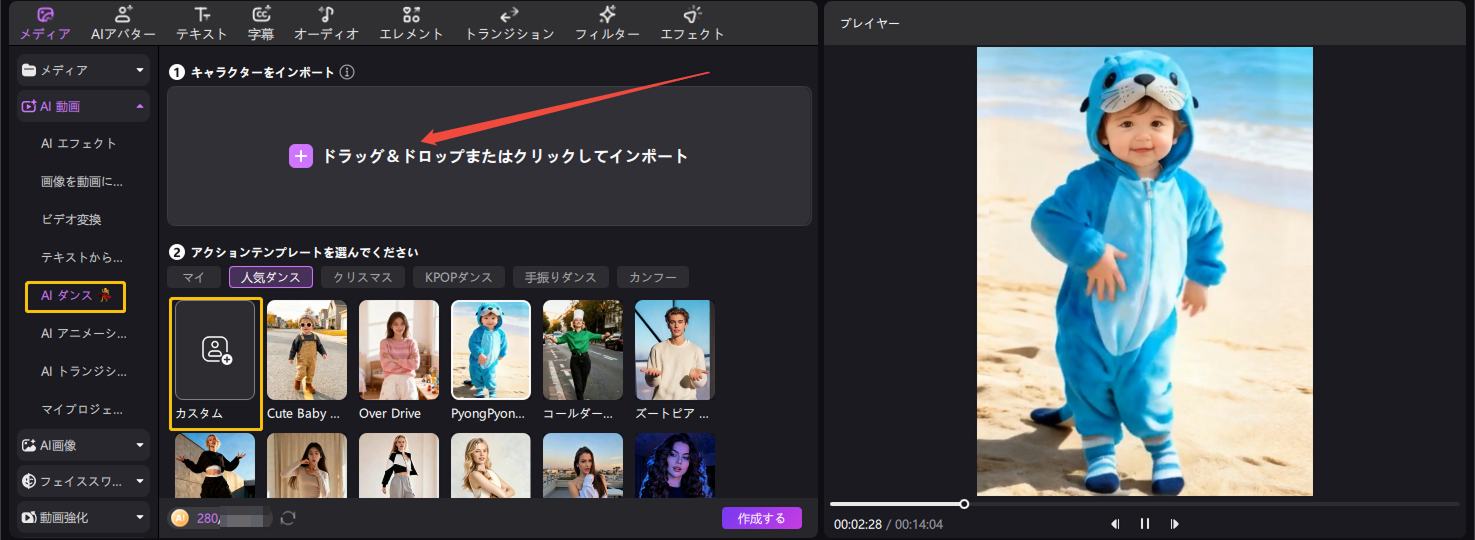This screenshot has height=540, width=1475.
Task: Open the エレメント tab
Action: [411, 23]
